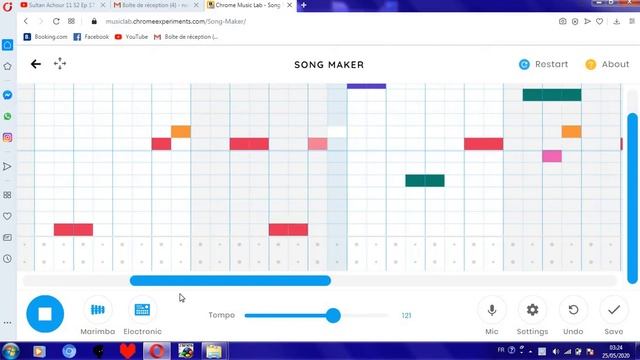Open the Windows Start menu

(10, 351)
